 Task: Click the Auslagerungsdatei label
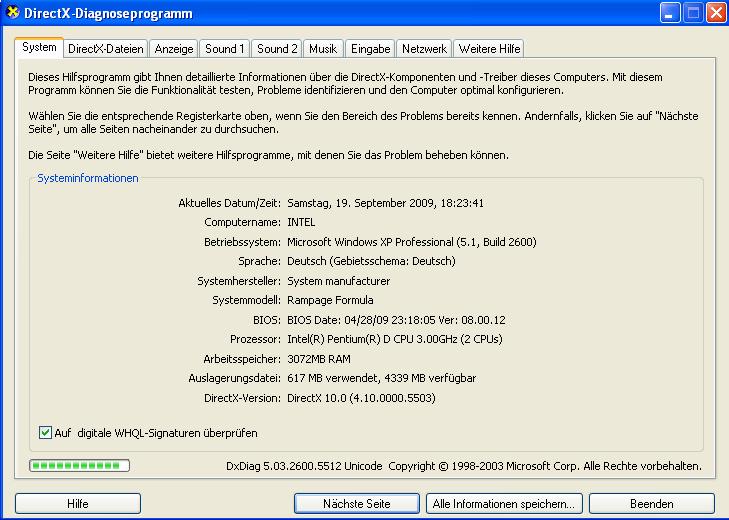pos(234,378)
